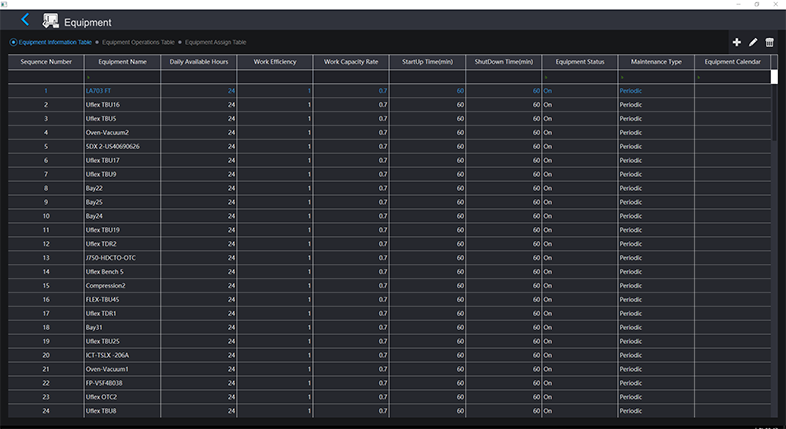This screenshot has width=786, height=429.
Task: Click filter icon under Equipment Name column
Action: coord(88,77)
